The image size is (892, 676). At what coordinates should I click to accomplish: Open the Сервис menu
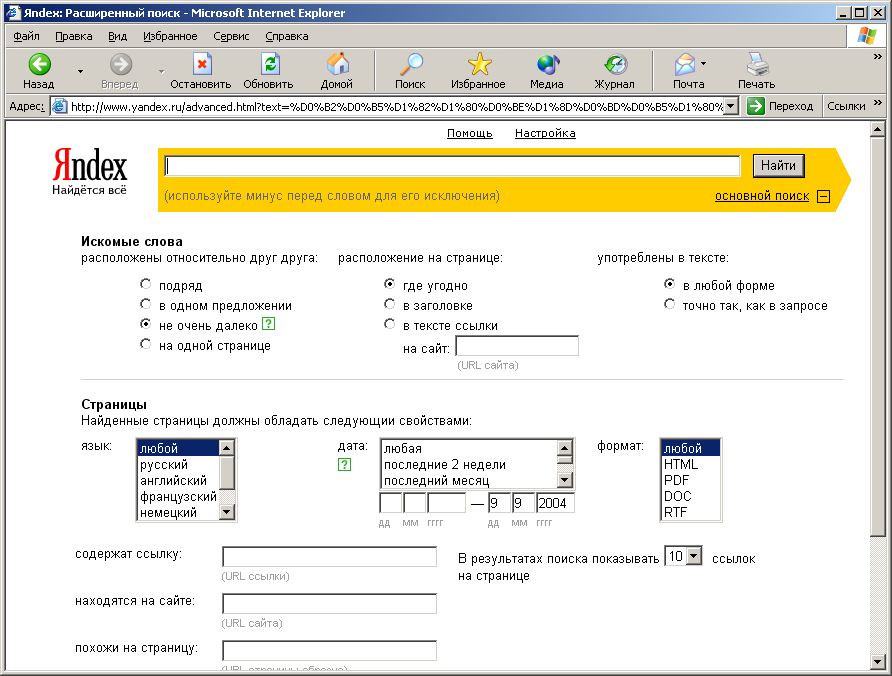(231, 36)
